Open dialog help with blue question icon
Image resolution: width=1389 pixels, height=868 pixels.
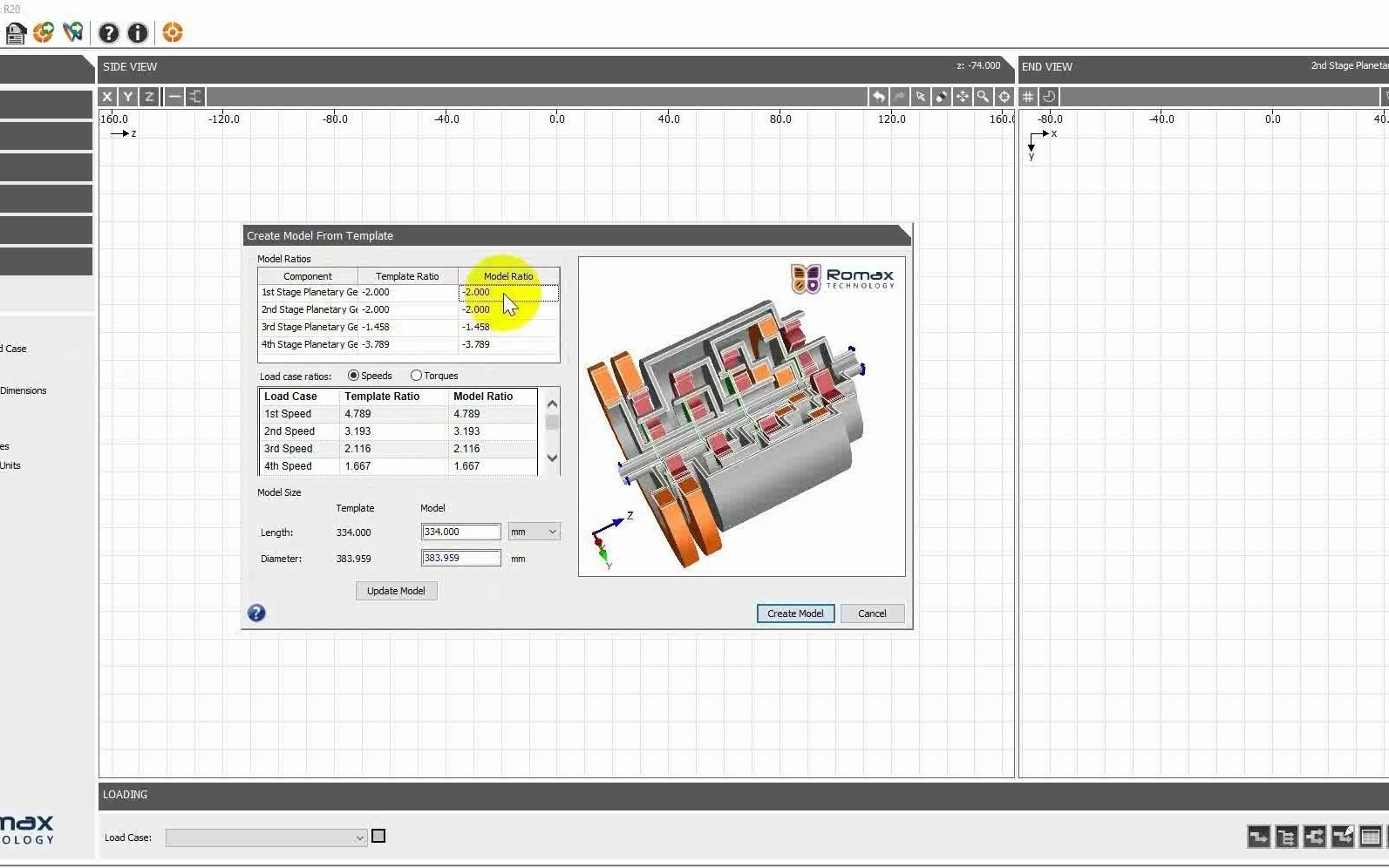click(x=256, y=614)
